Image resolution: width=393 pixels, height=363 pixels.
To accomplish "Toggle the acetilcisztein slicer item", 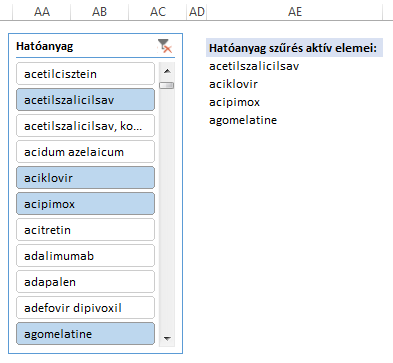I will click(x=85, y=74).
